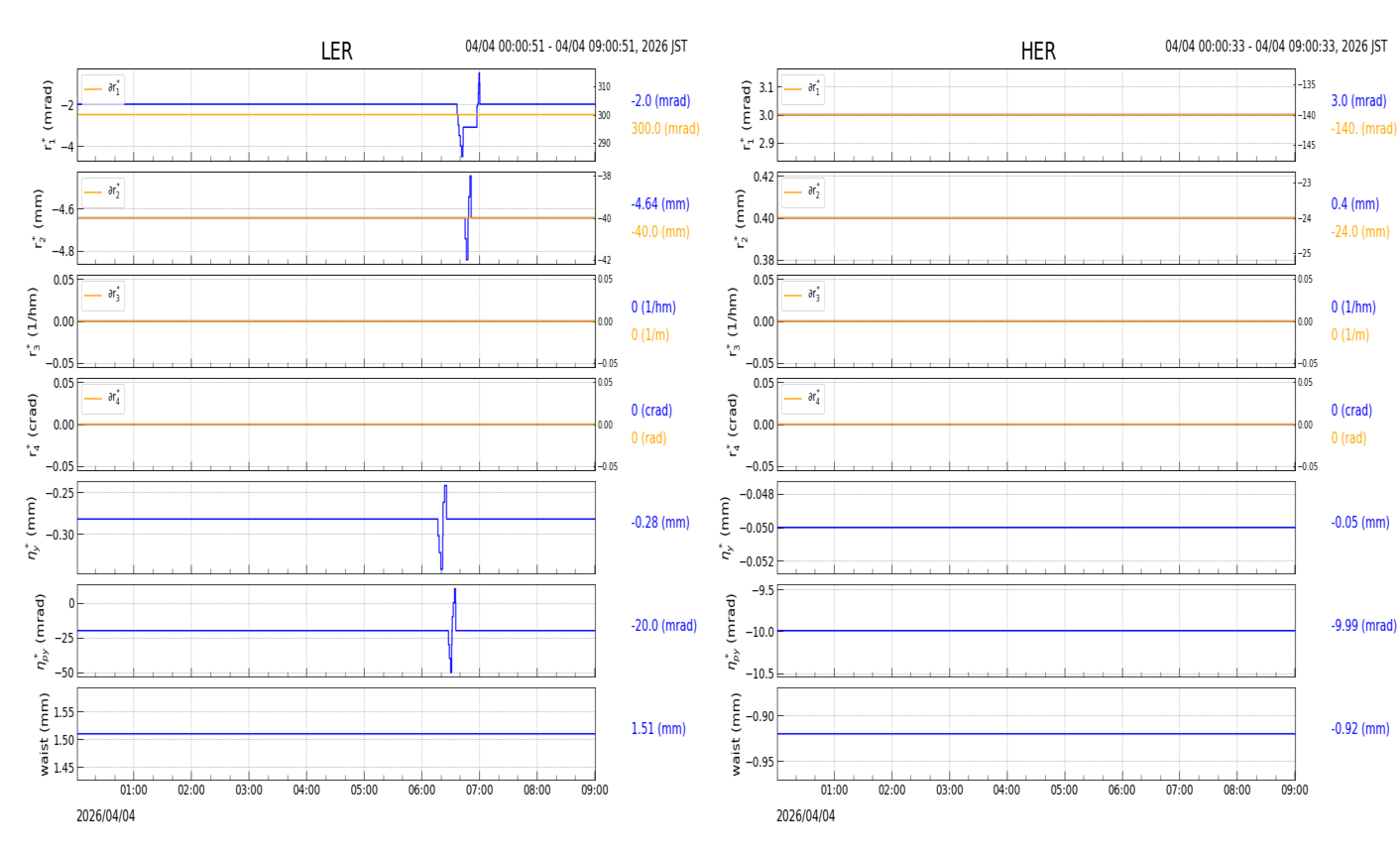Click the HER panel title
This screenshot has height=857, width=1400.
(1038, 52)
